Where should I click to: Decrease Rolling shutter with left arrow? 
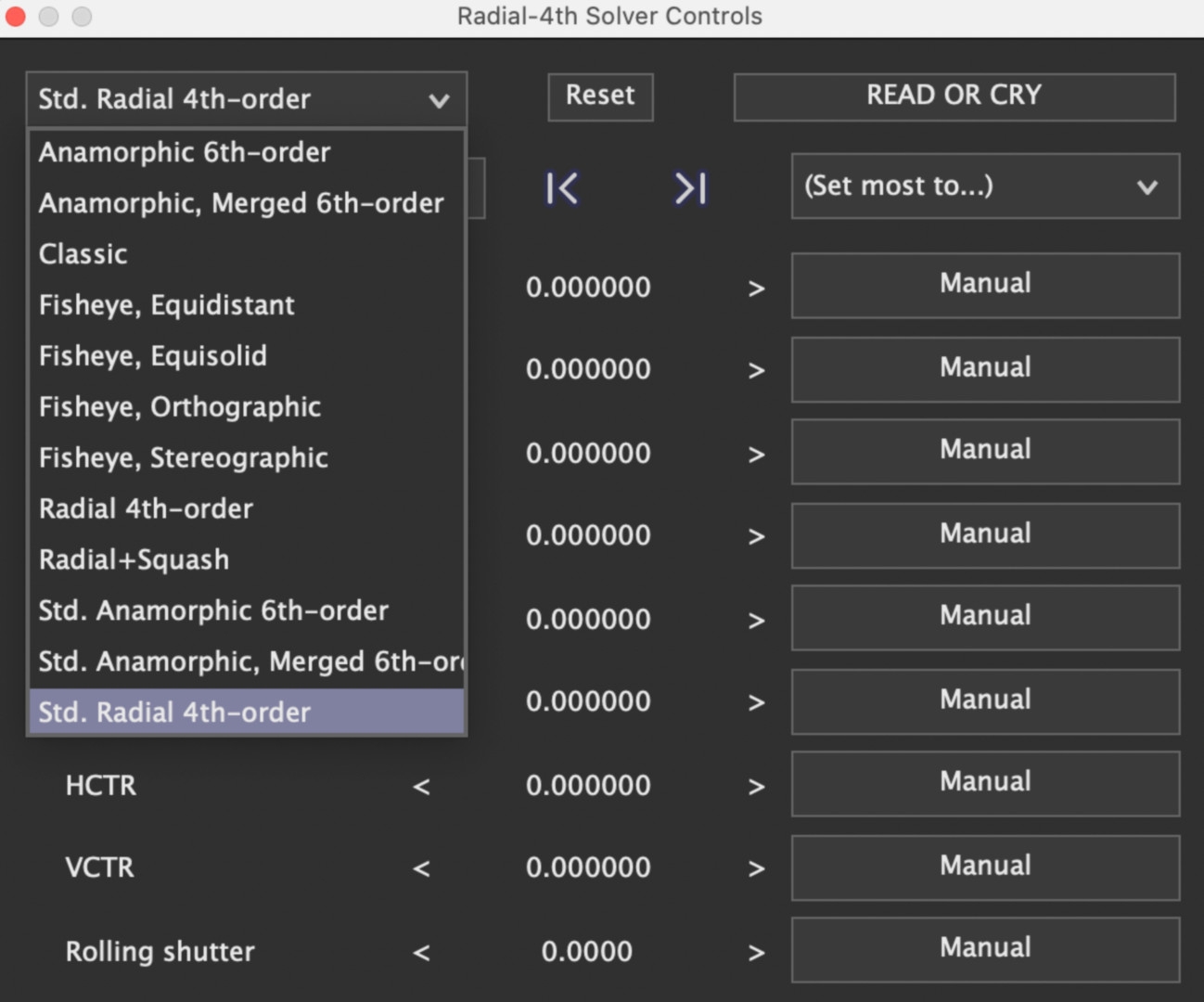tap(421, 953)
